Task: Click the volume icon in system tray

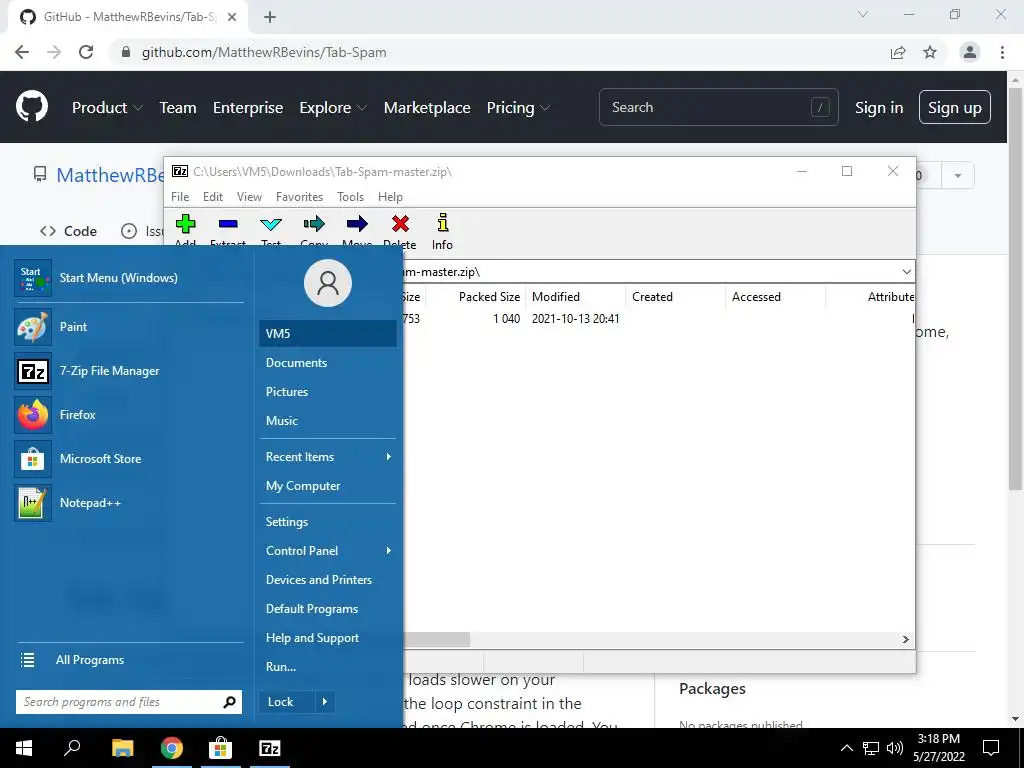Action: (895, 748)
